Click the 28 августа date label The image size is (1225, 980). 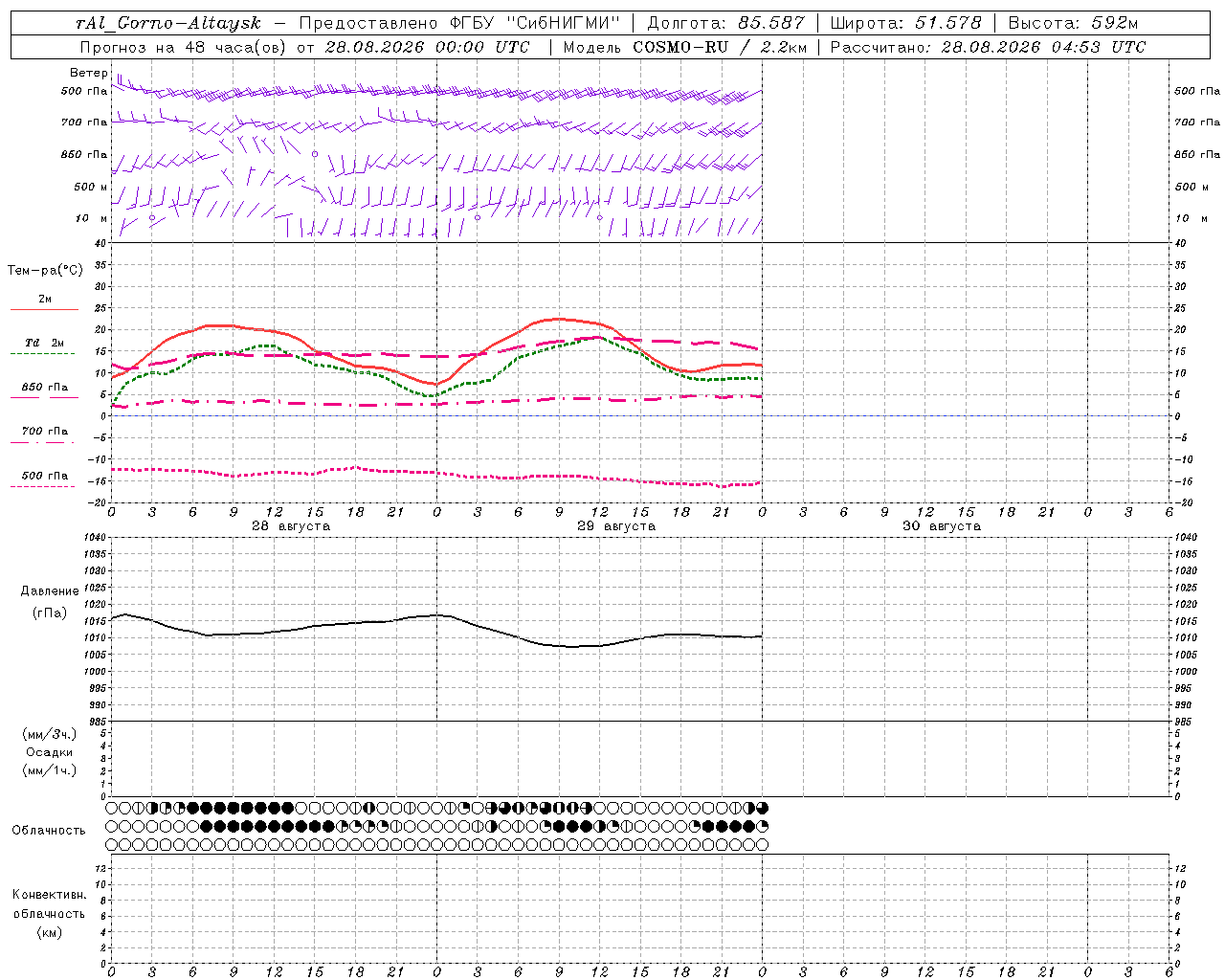[291, 526]
